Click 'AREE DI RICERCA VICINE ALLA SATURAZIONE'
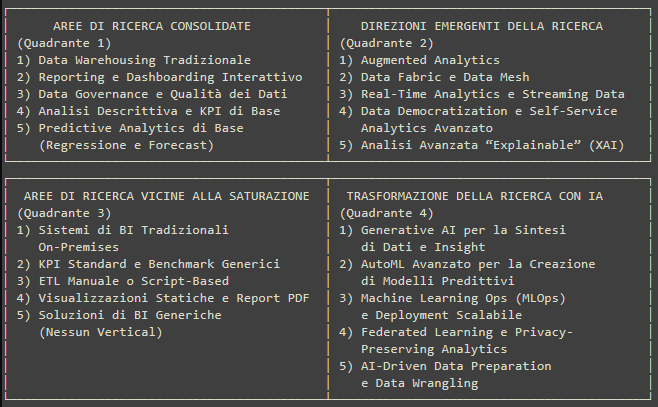This screenshot has width=658, height=407. coord(167,196)
